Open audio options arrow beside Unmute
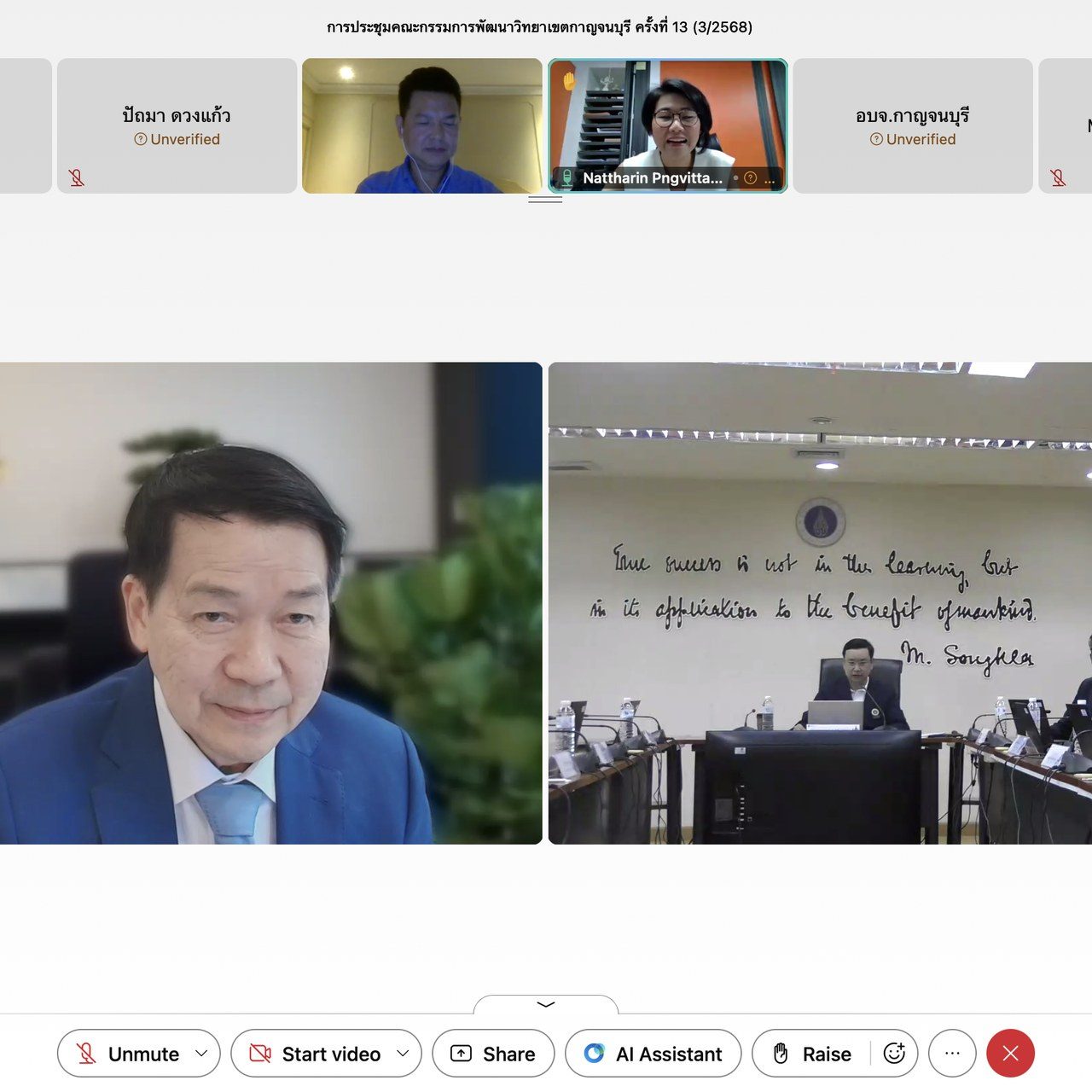This screenshot has width=1092, height=1092. tap(201, 1054)
